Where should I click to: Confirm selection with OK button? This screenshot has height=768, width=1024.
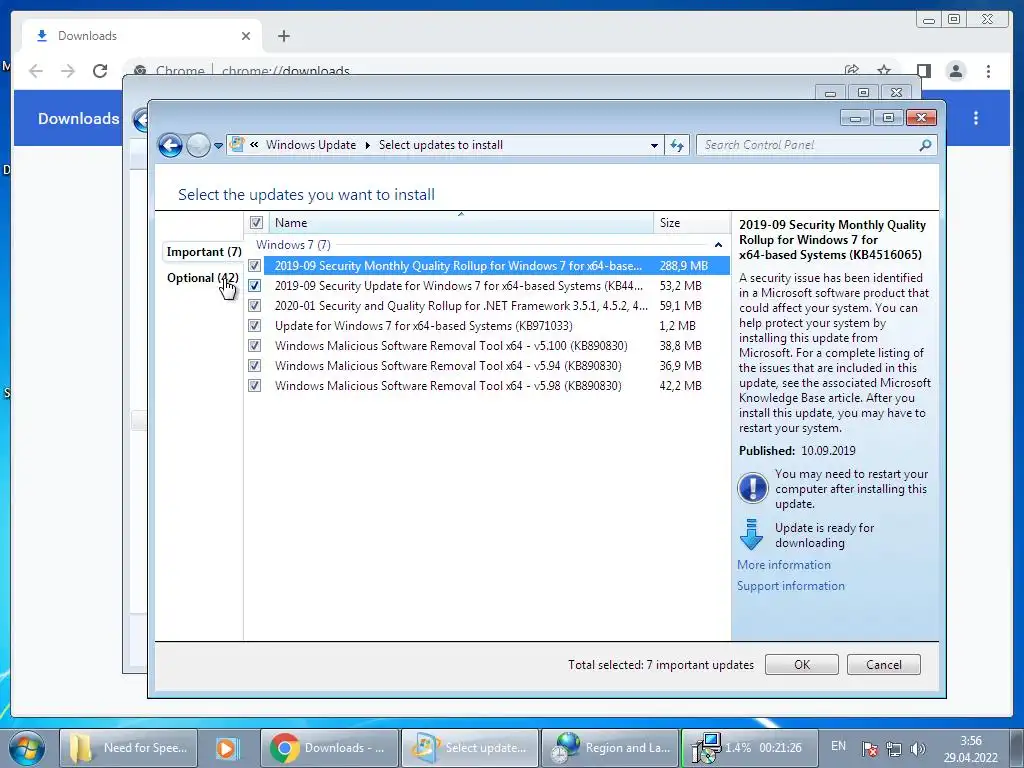coord(801,665)
